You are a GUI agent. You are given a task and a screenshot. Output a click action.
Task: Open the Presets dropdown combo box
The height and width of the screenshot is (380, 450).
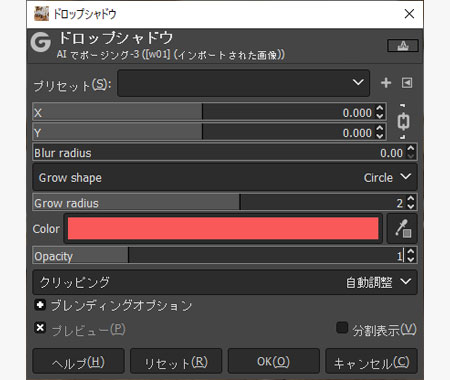(243, 83)
